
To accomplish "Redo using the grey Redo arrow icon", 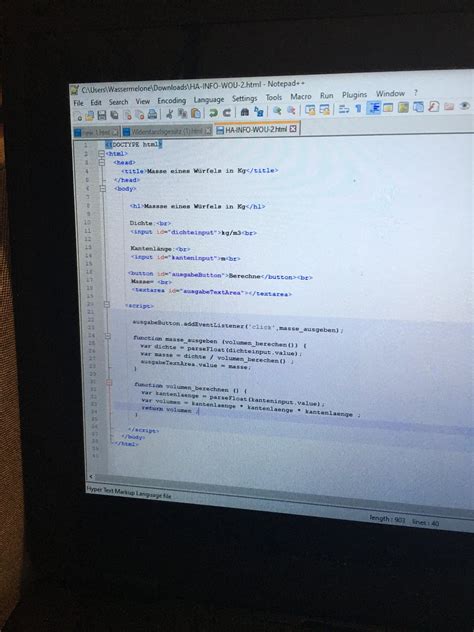I will tap(227, 112).
